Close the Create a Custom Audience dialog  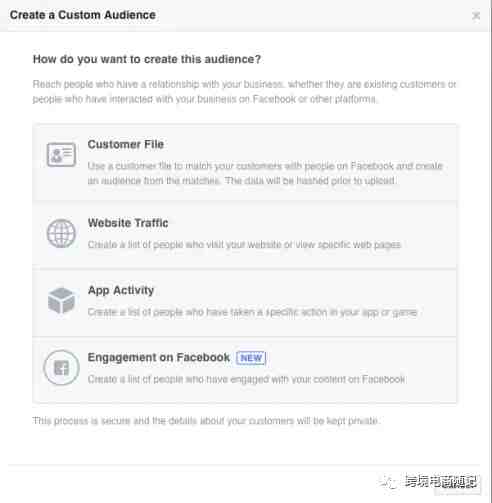click(476, 15)
